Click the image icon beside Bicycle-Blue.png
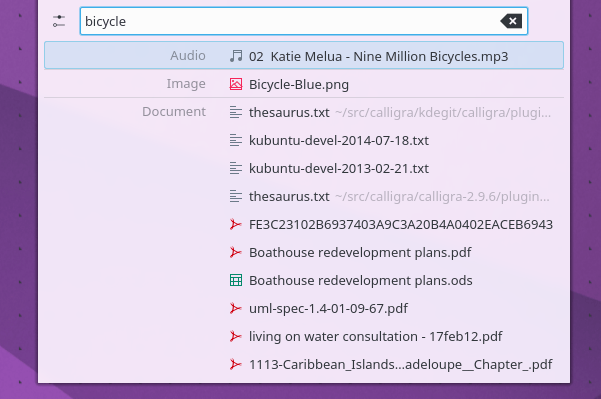The width and height of the screenshot is (601, 399). [236, 84]
